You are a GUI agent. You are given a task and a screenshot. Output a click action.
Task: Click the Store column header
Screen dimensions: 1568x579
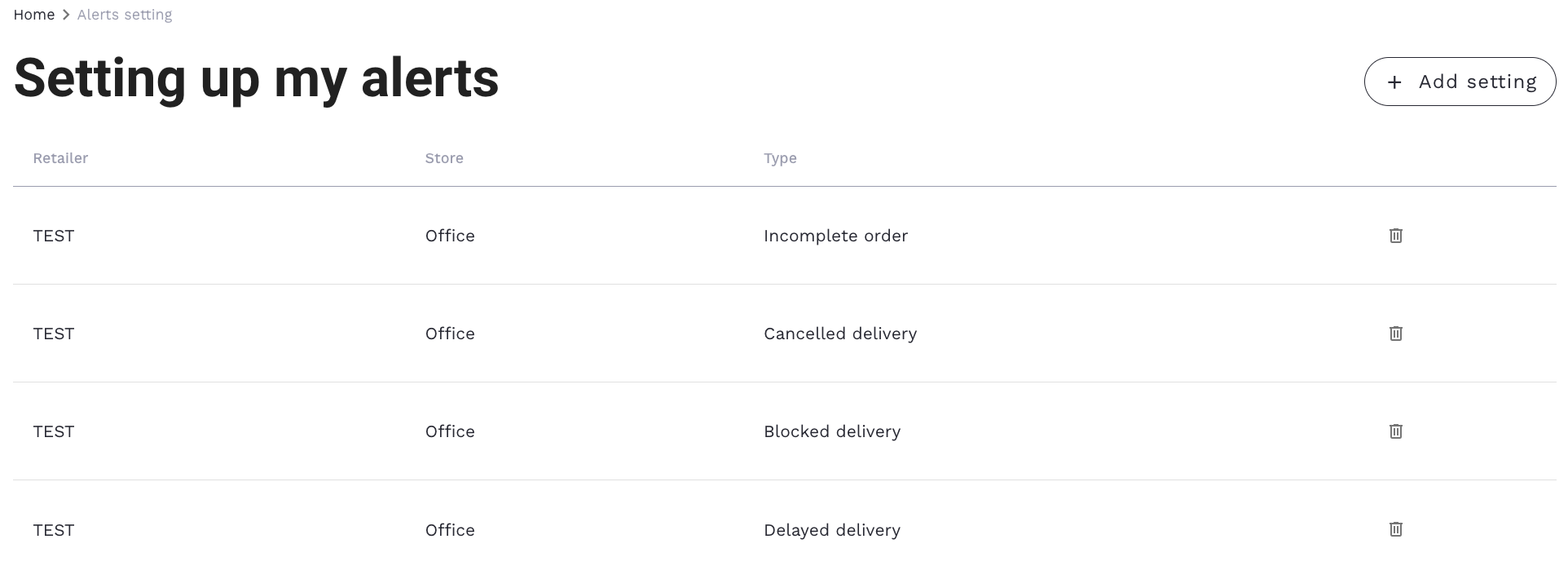444,158
